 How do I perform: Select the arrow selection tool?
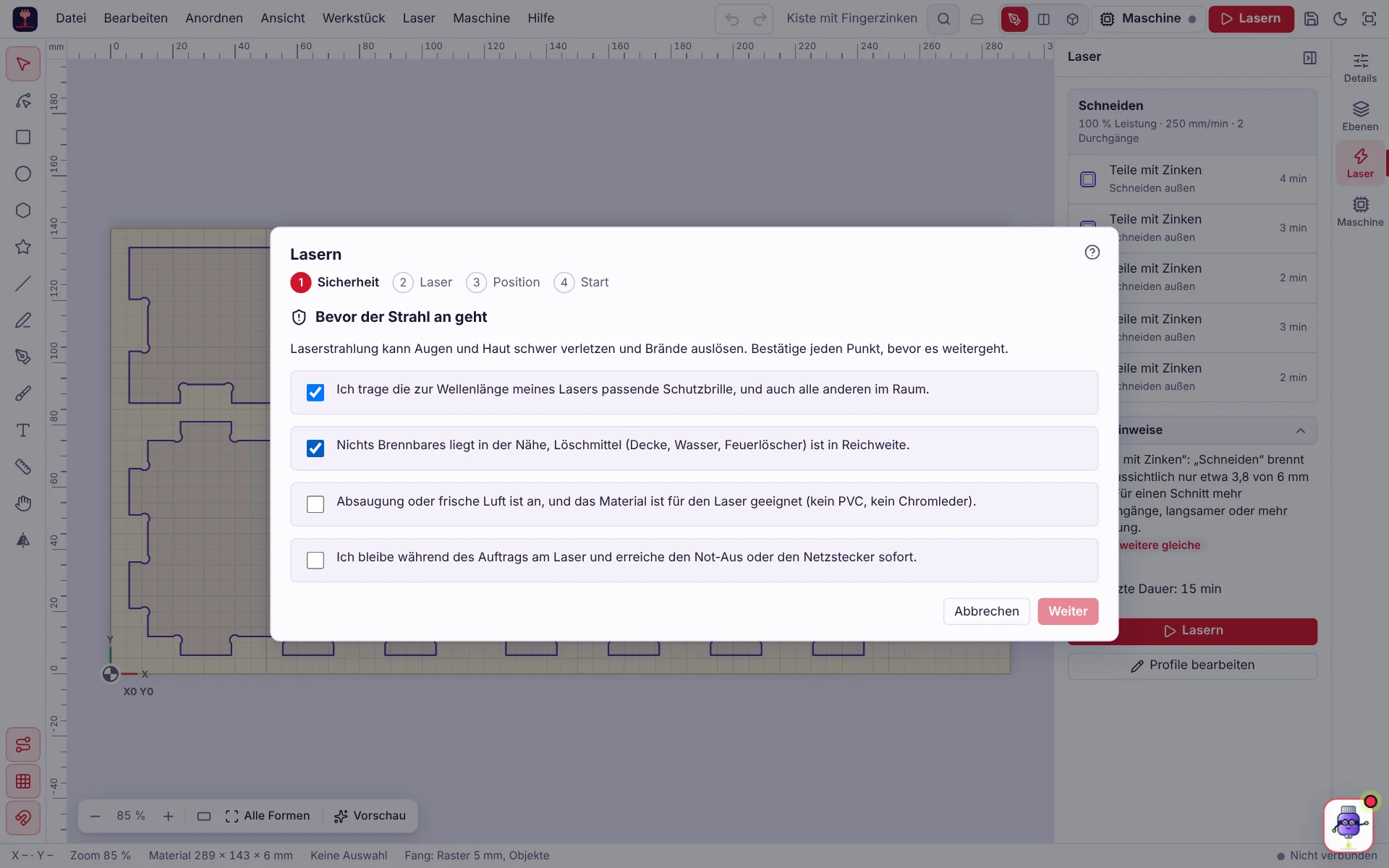(23, 64)
